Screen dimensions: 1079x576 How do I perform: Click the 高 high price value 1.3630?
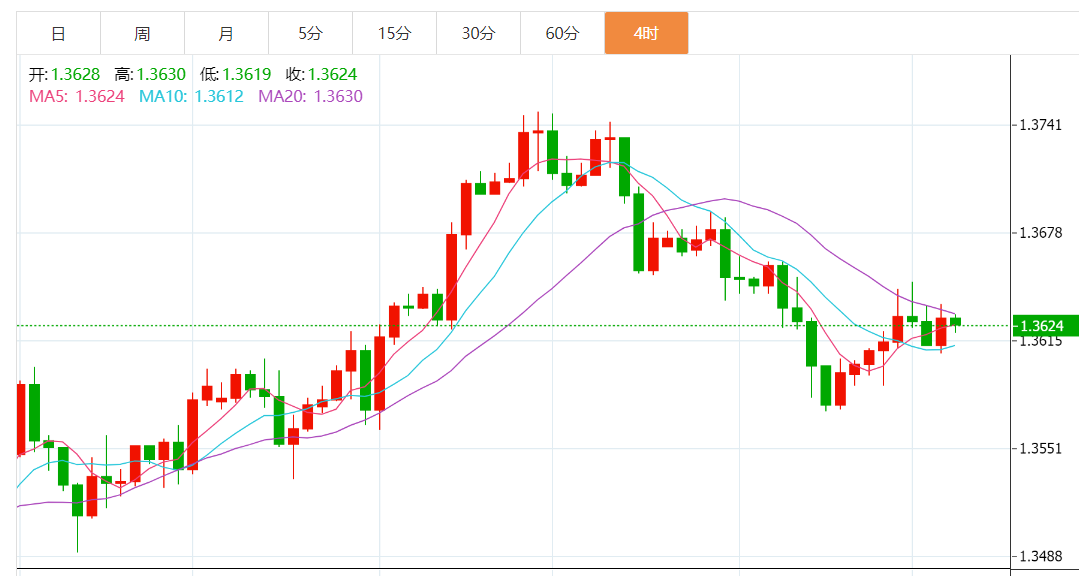(161, 74)
